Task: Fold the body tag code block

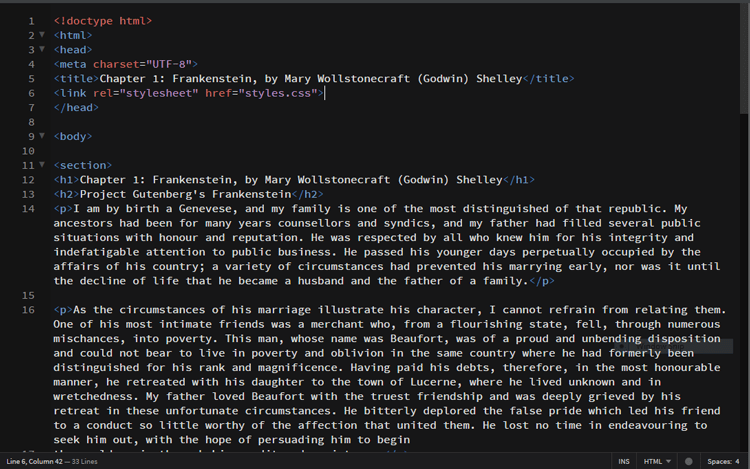Action: 42,136
